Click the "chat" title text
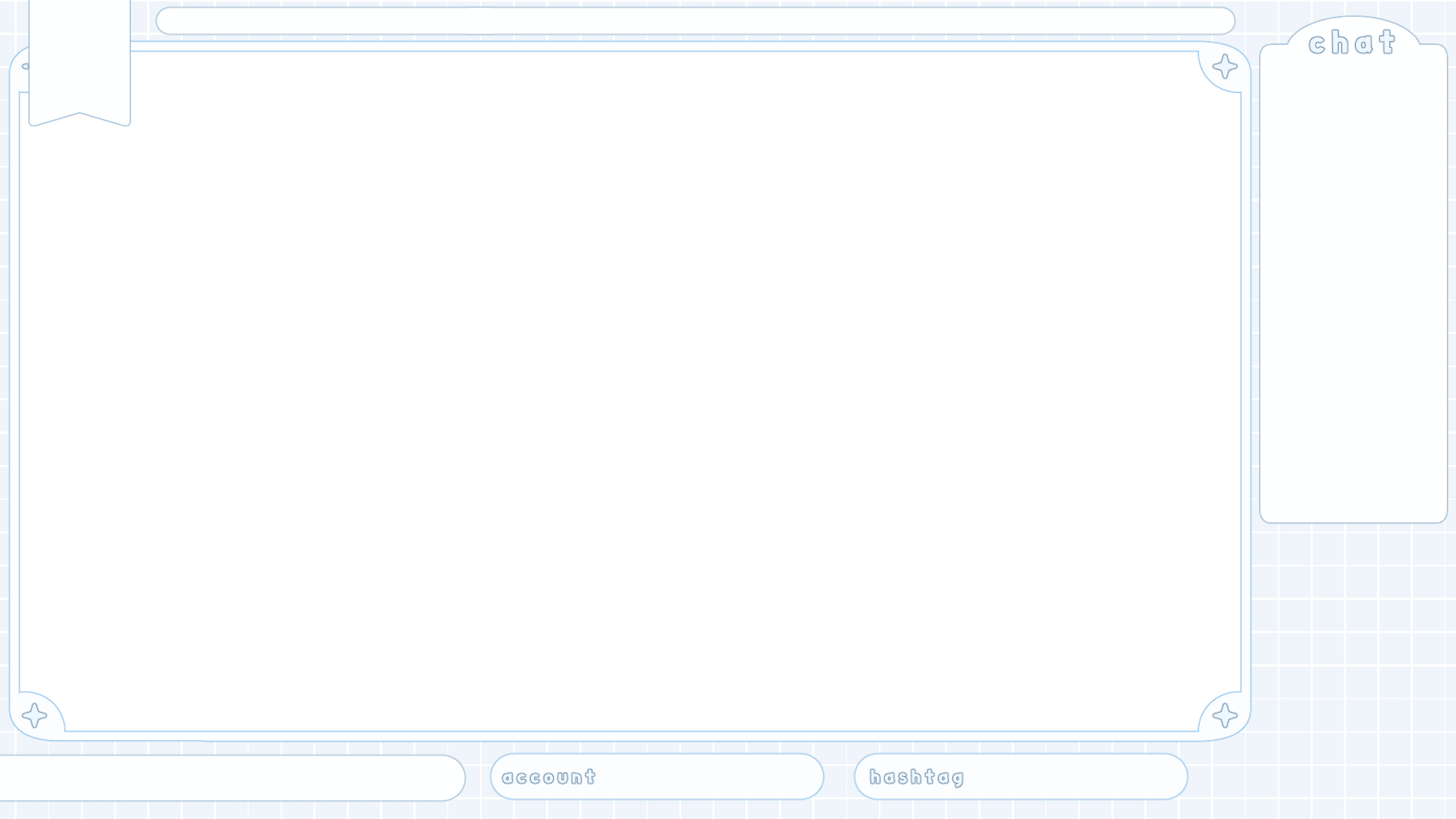Viewport: 1456px width, 819px height. click(1352, 43)
